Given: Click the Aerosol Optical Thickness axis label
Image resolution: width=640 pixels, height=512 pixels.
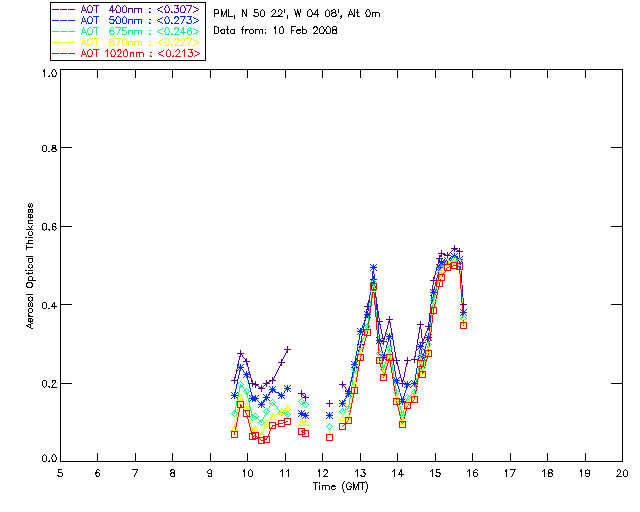Looking at the screenshot, I should 29,265.
